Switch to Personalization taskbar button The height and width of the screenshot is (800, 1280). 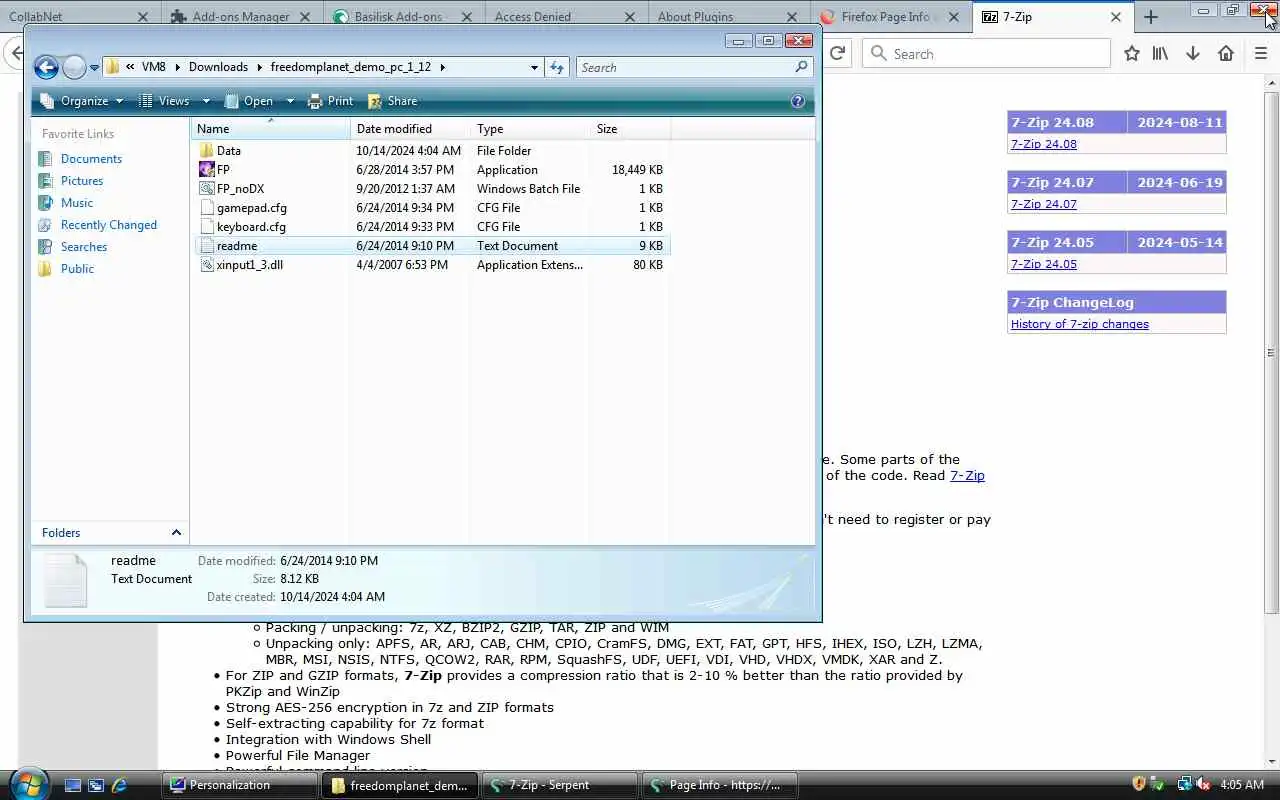coord(240,785)
